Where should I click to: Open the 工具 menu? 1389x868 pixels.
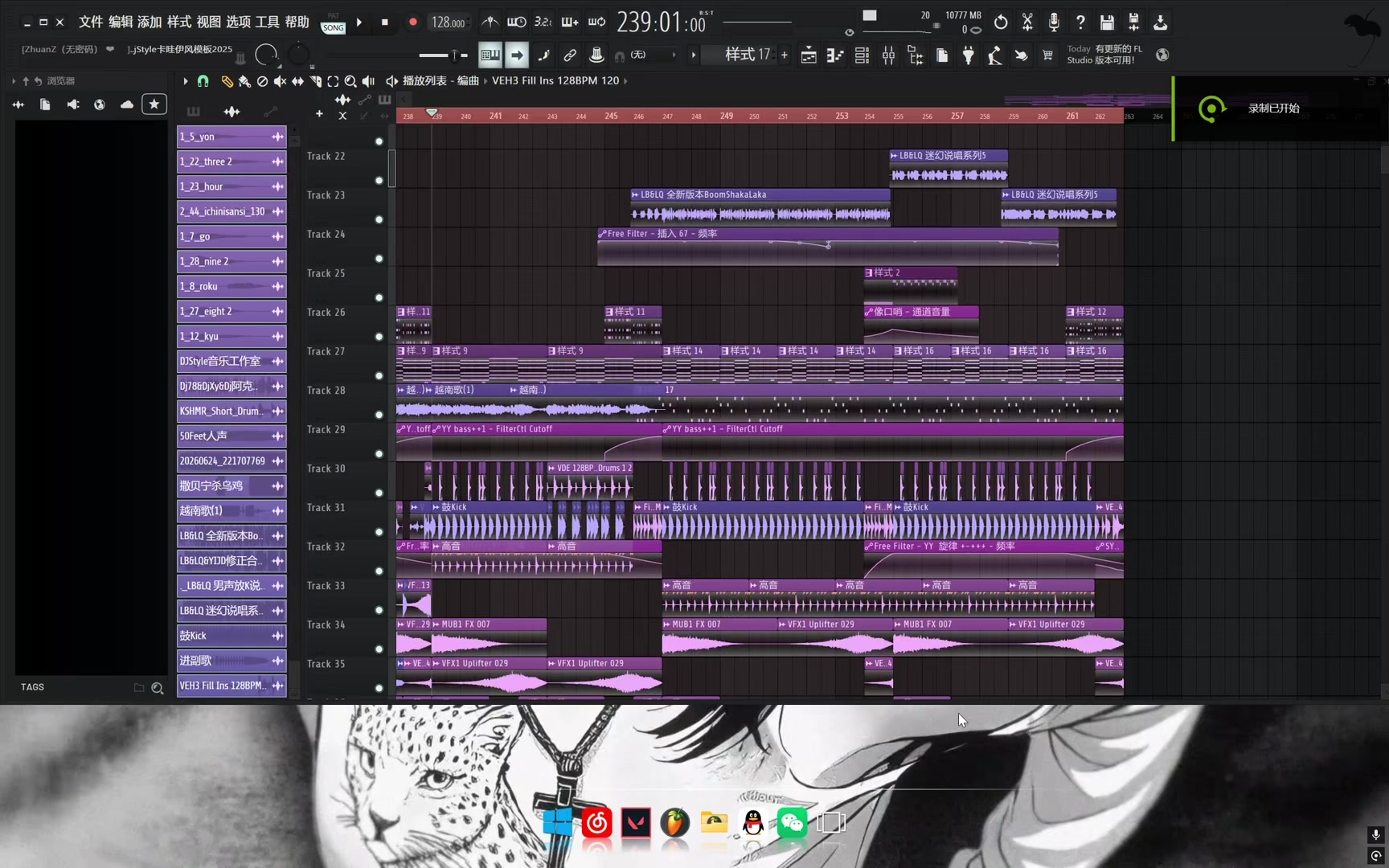tap(267, 23)
